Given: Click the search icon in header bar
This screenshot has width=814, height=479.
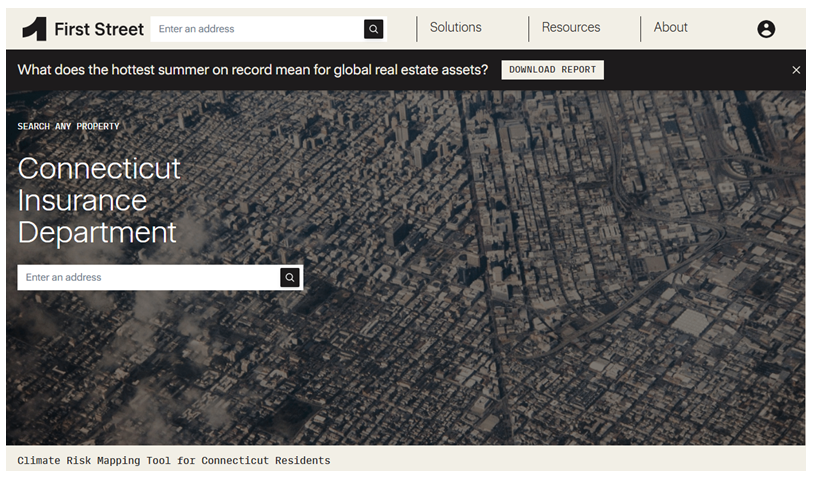Looking at the screenshot, I should (373, 29).
